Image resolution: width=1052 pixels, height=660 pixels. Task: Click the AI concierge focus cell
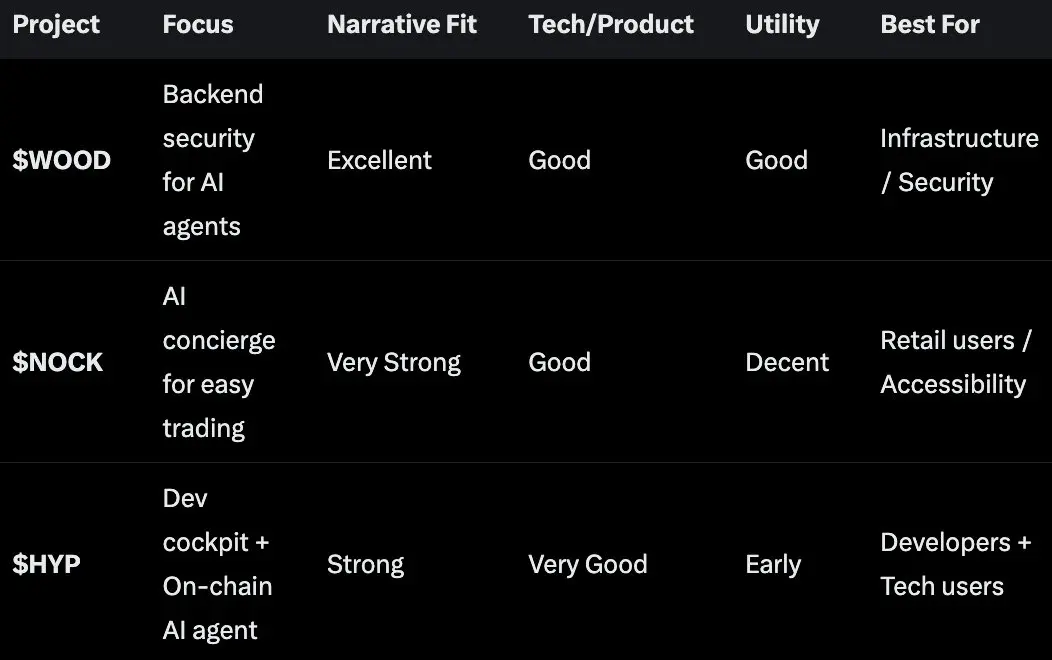pyautogui.click(x=219, y=362)
